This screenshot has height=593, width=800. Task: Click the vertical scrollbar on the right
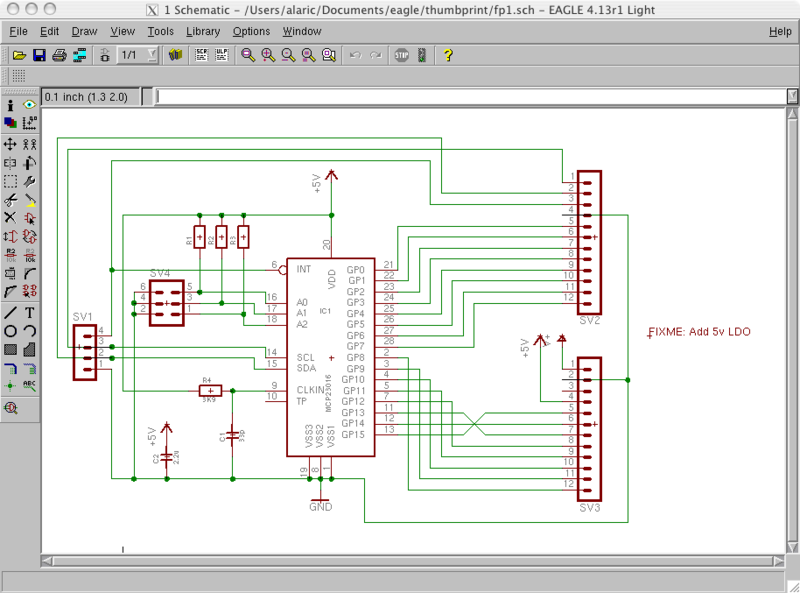[791, 330]
